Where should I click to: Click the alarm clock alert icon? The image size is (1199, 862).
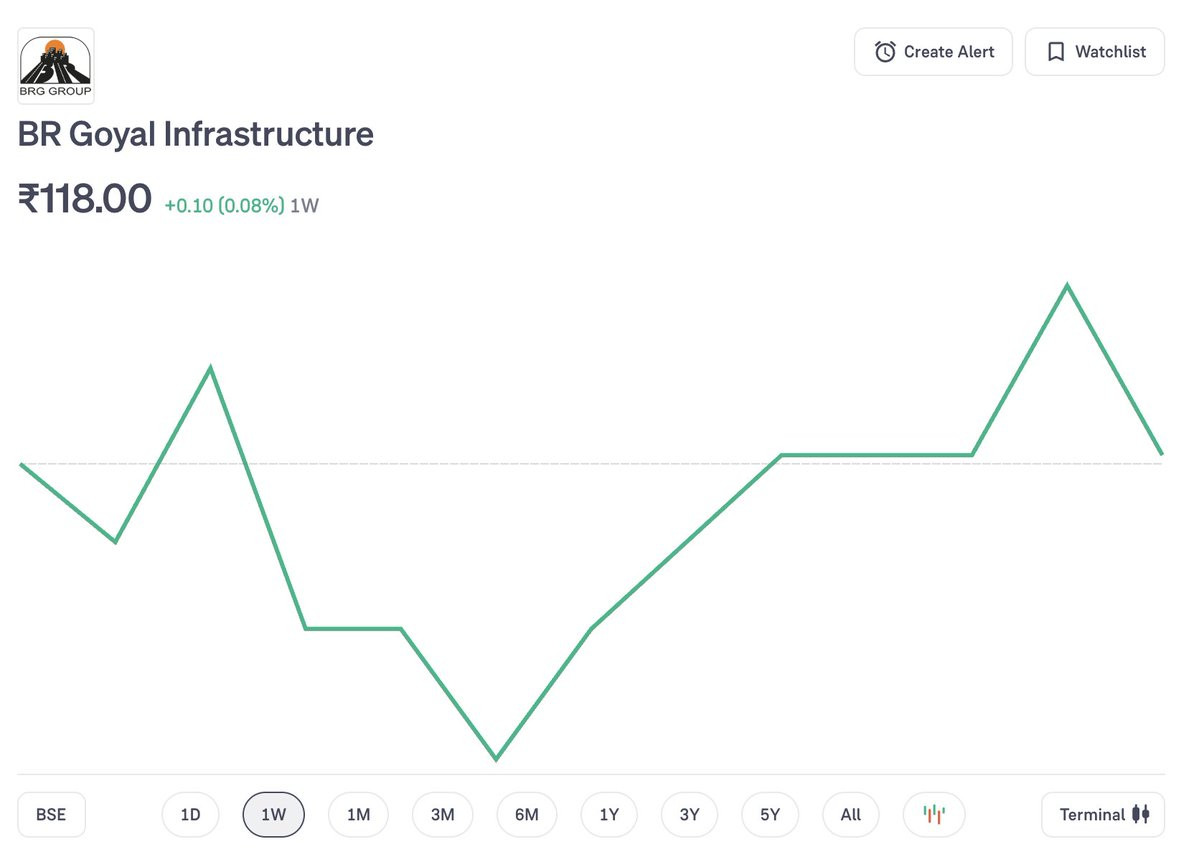(885, 52)
